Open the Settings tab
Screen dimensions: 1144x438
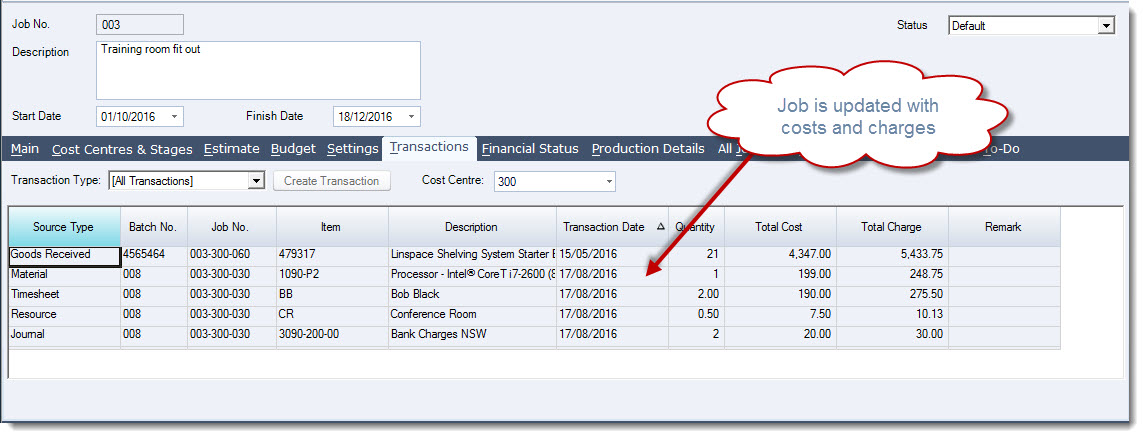coord(352,149)
